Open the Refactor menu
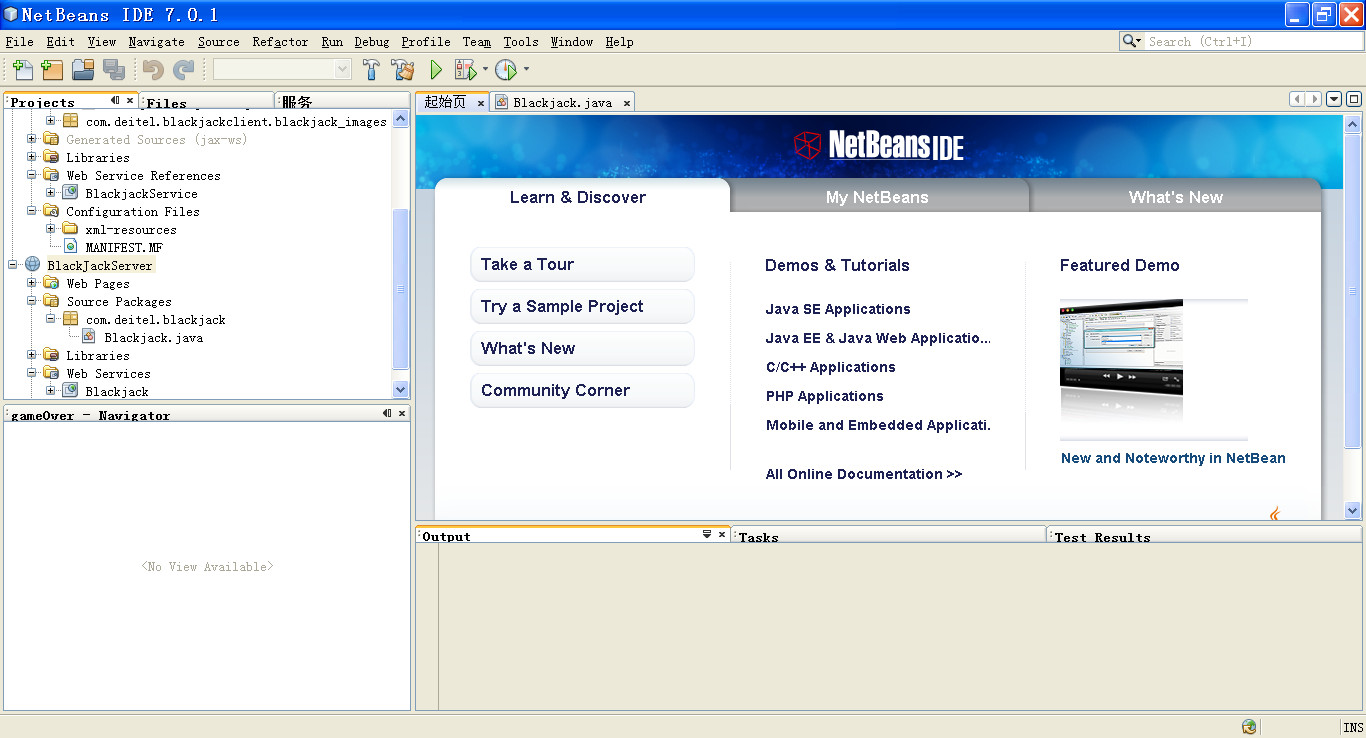Image resolution: width=1366 pixels, height=738 pixels. click(x=280, y=42)
